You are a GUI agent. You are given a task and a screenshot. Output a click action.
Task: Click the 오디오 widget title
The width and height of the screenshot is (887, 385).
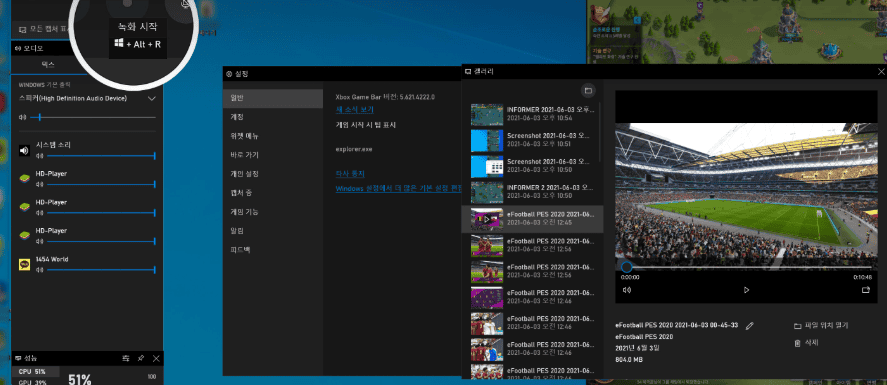(33, 49)
